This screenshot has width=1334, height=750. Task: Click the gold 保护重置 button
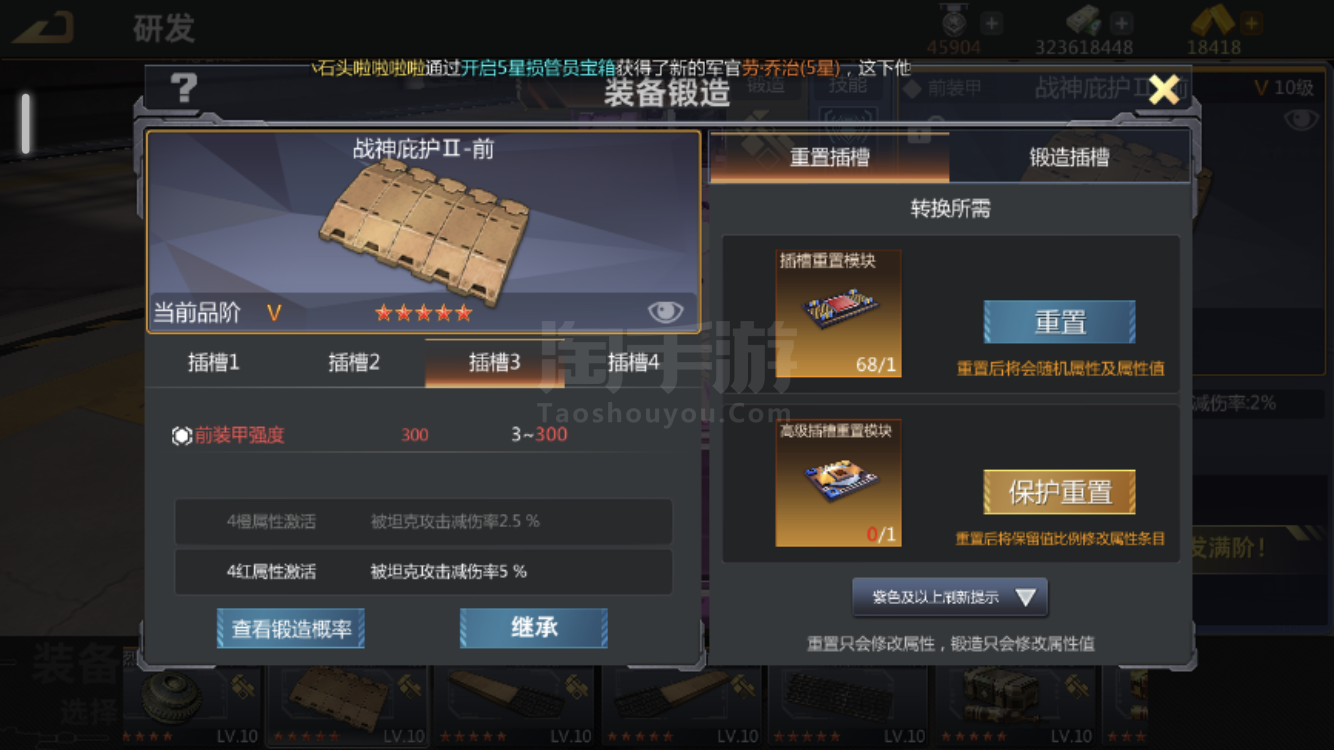coord(1060,492)
